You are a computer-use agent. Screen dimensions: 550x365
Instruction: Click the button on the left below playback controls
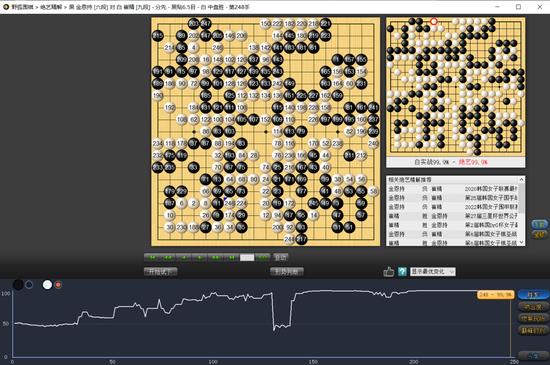pos(161,271)
